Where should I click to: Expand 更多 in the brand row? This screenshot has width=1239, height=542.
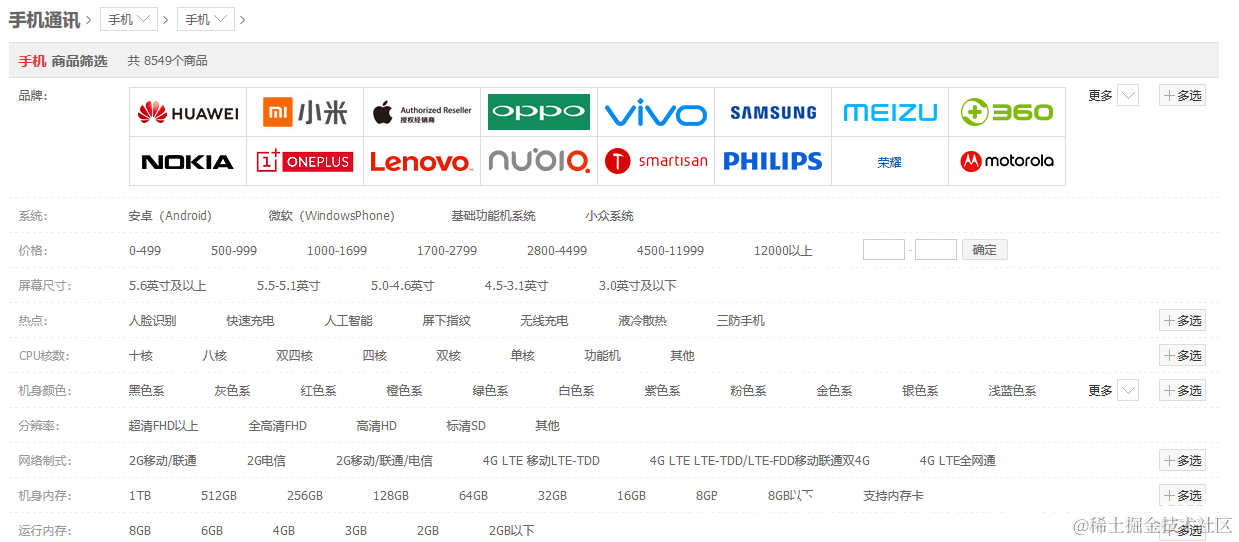1113,96
